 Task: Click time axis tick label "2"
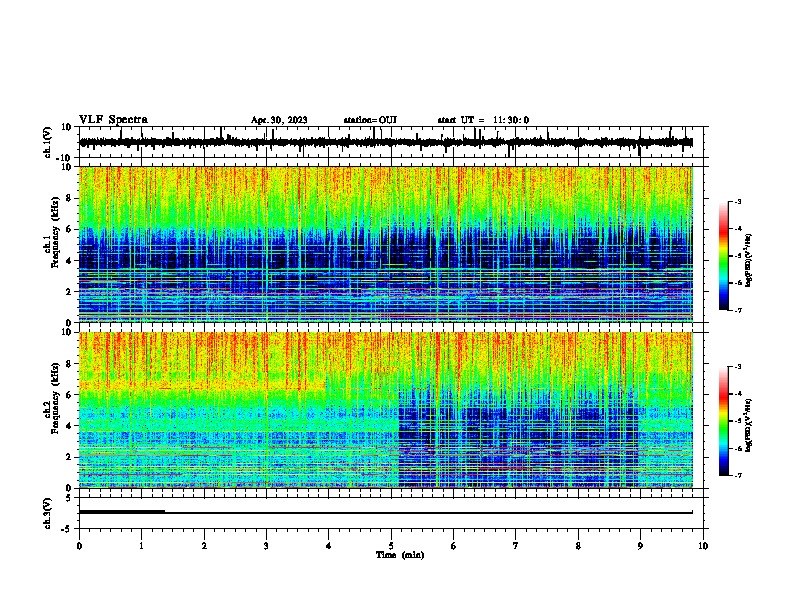point(204,546)
